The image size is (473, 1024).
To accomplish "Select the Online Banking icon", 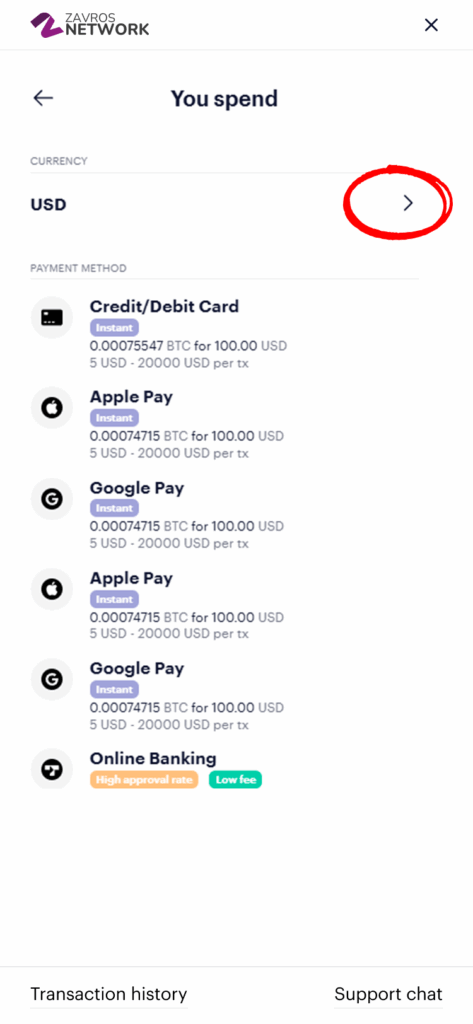I will click(x=52, y=769).
